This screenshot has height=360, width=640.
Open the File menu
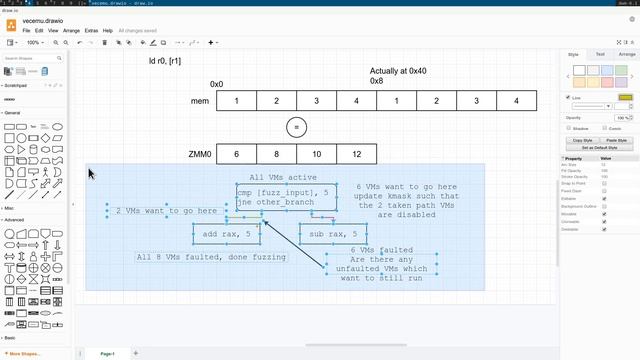[x=26, y=31]
